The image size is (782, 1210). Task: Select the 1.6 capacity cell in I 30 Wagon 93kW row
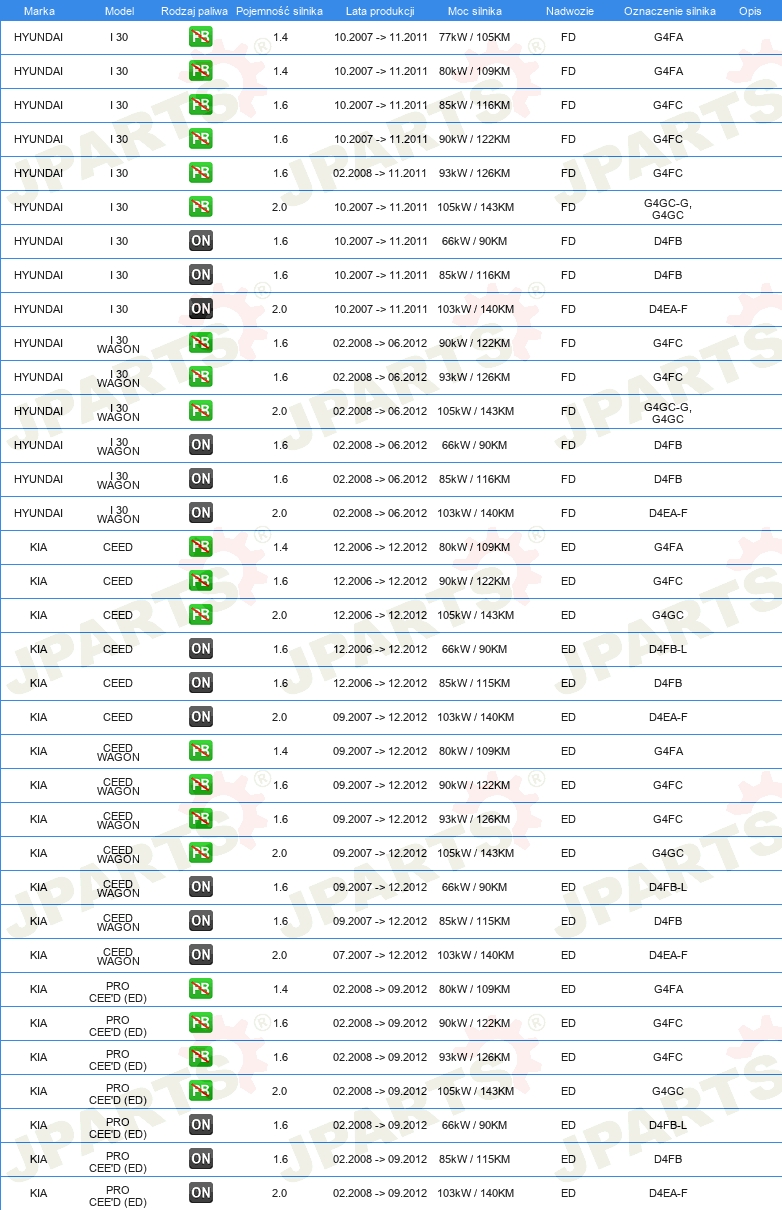point(280,378)
